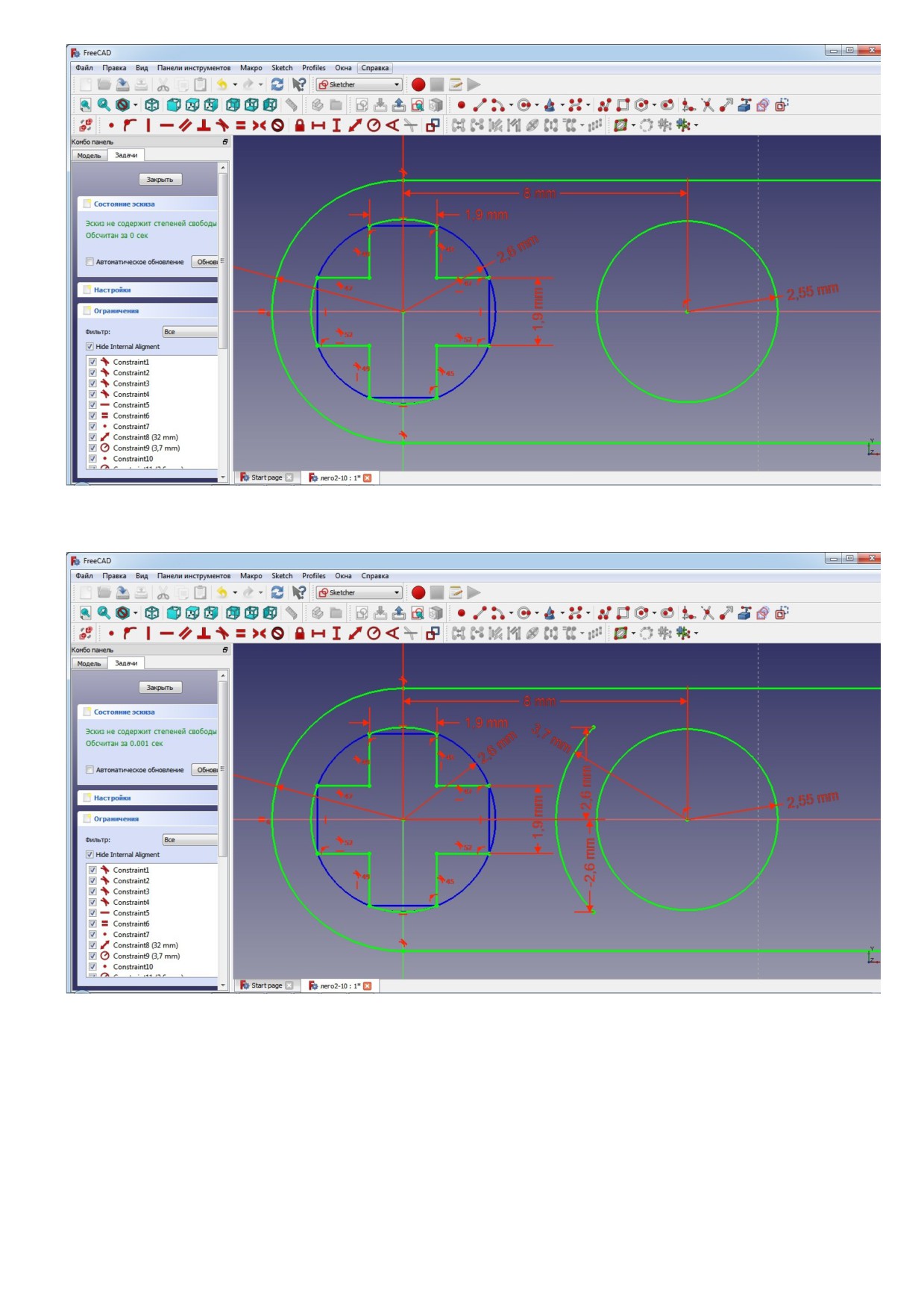Viewport: 924px width, 1307px height.
Task: Select the fillet tool in upper FreeCAD window
Action: tap(688, 105)
